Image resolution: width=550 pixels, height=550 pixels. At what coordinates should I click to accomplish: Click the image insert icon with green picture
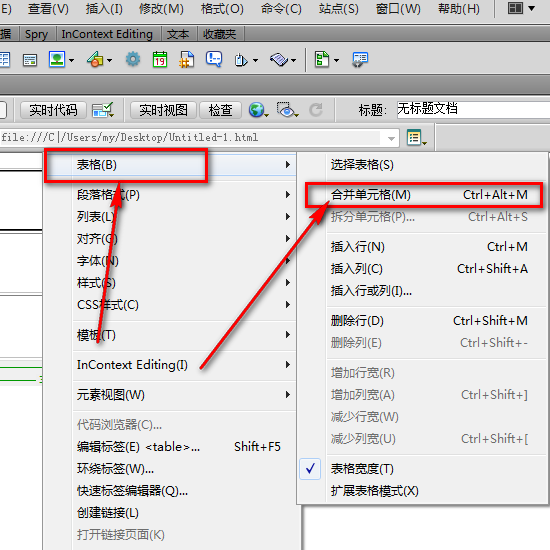pyautogui.click(x=57, y=60)
